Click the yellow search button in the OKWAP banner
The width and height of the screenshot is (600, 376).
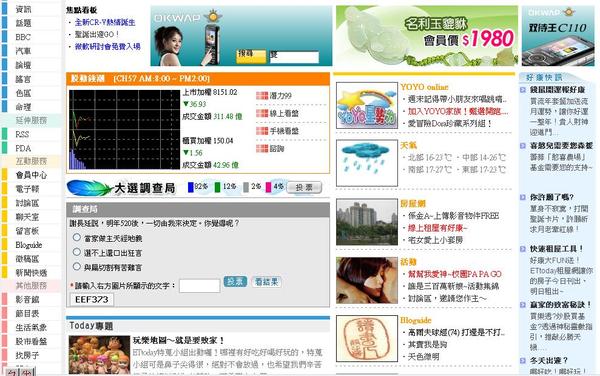click(251, 56)
